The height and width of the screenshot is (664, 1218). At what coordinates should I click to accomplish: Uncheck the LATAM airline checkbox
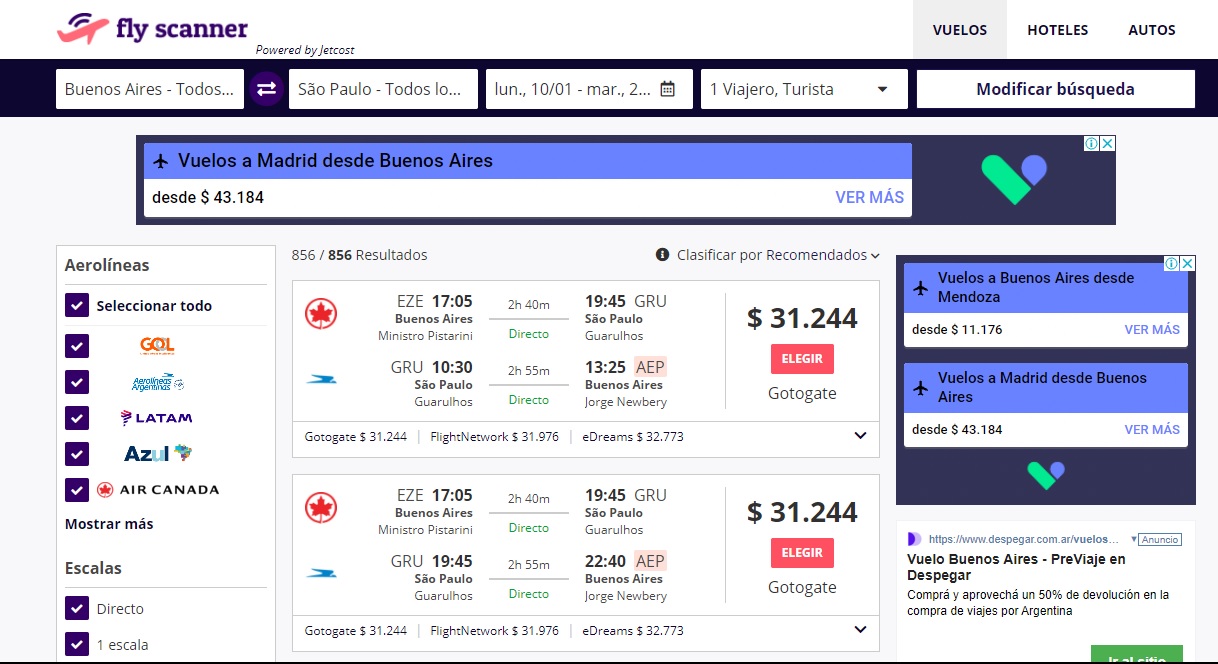77,418
